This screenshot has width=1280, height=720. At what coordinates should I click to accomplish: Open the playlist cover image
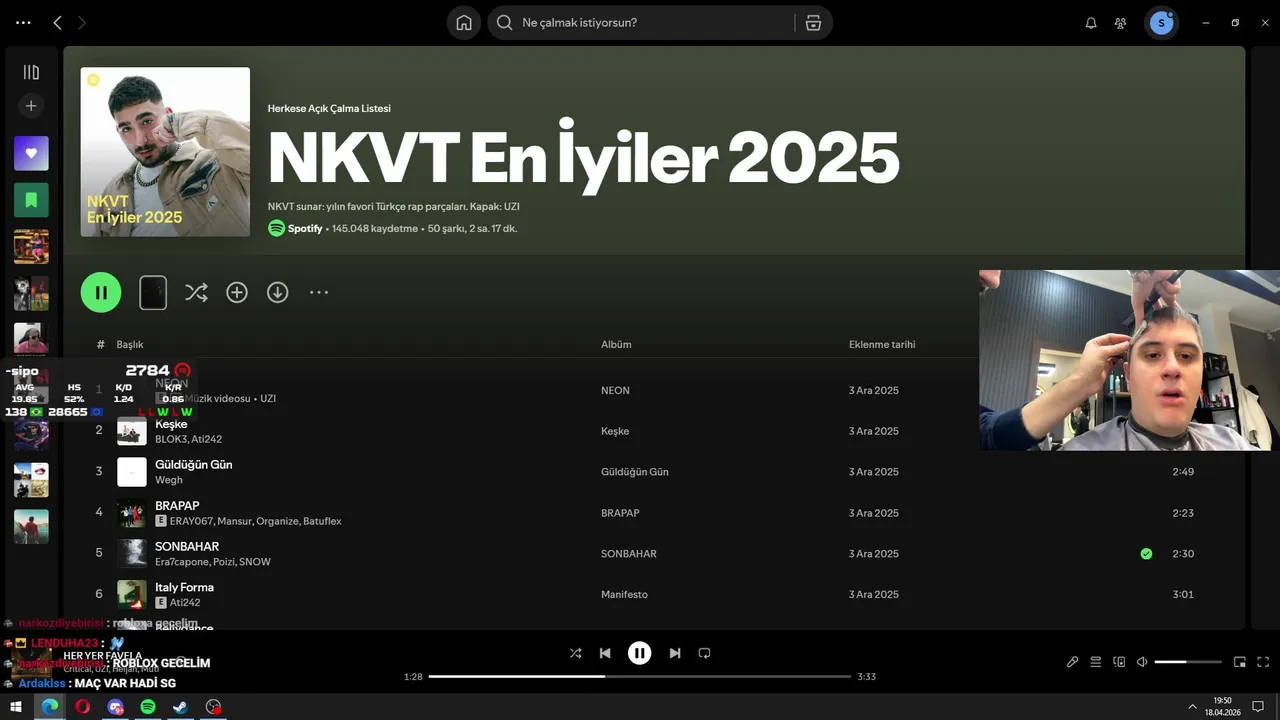tap(165, 152)
